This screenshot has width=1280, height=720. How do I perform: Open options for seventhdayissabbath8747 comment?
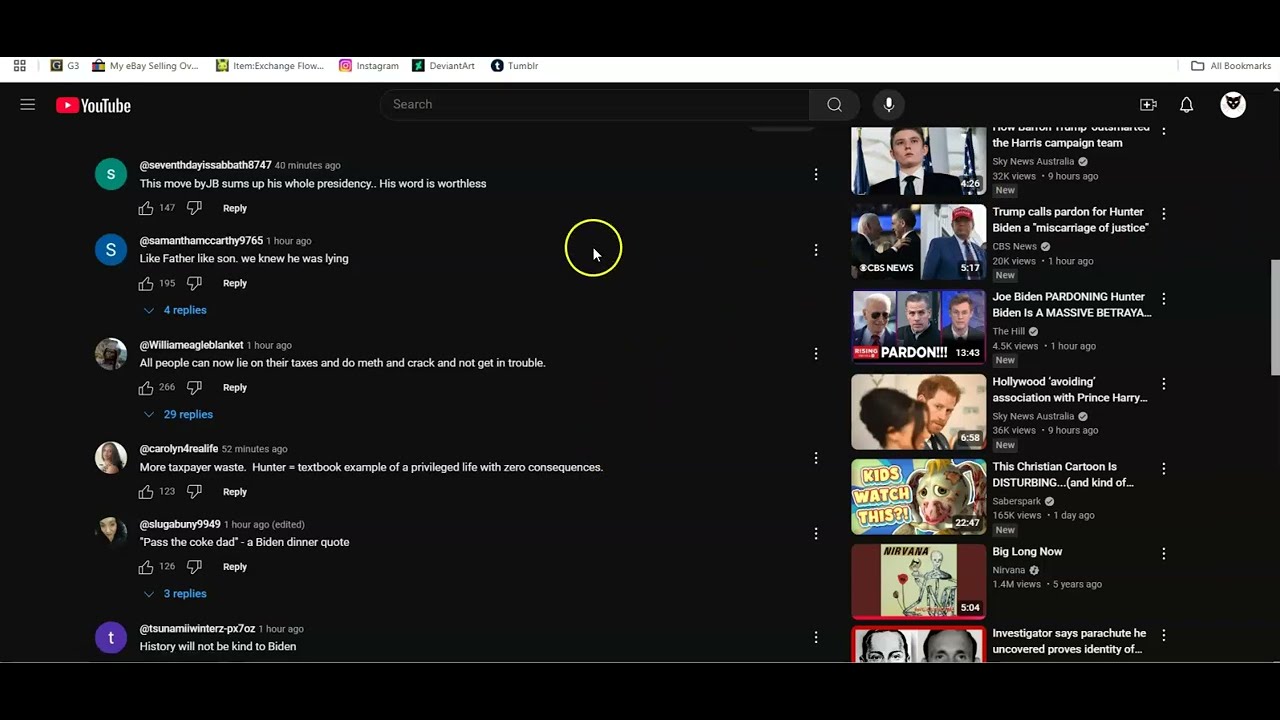click(x=816, y=174)
